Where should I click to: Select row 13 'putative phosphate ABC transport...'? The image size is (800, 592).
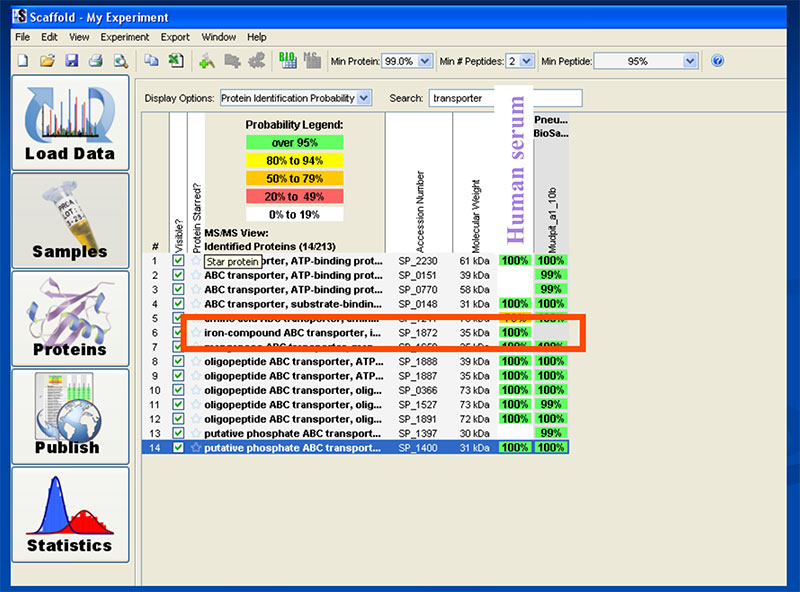tap(355, 433)
